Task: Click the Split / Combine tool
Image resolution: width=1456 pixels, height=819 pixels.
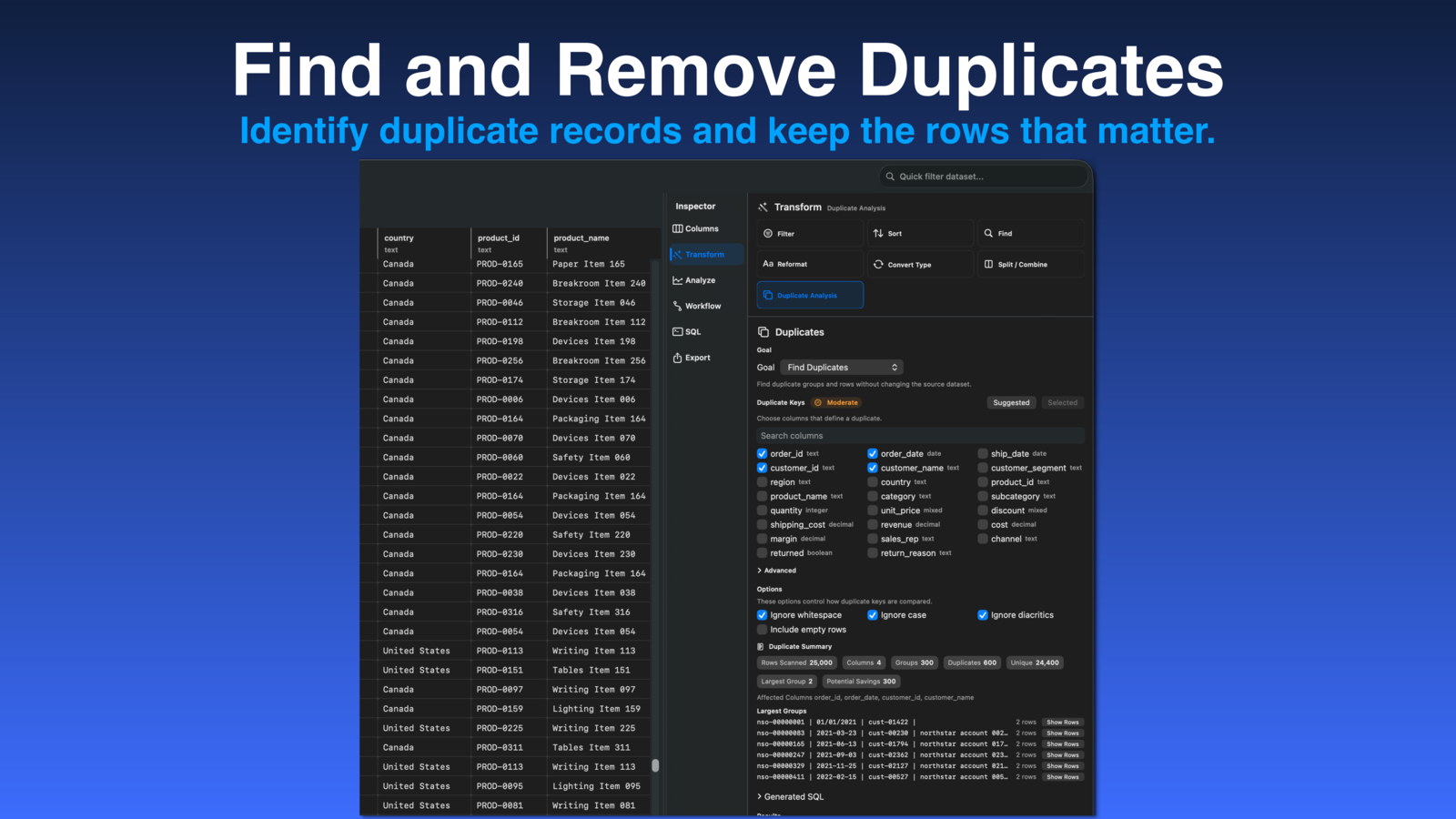Action: click(1031, 265)
